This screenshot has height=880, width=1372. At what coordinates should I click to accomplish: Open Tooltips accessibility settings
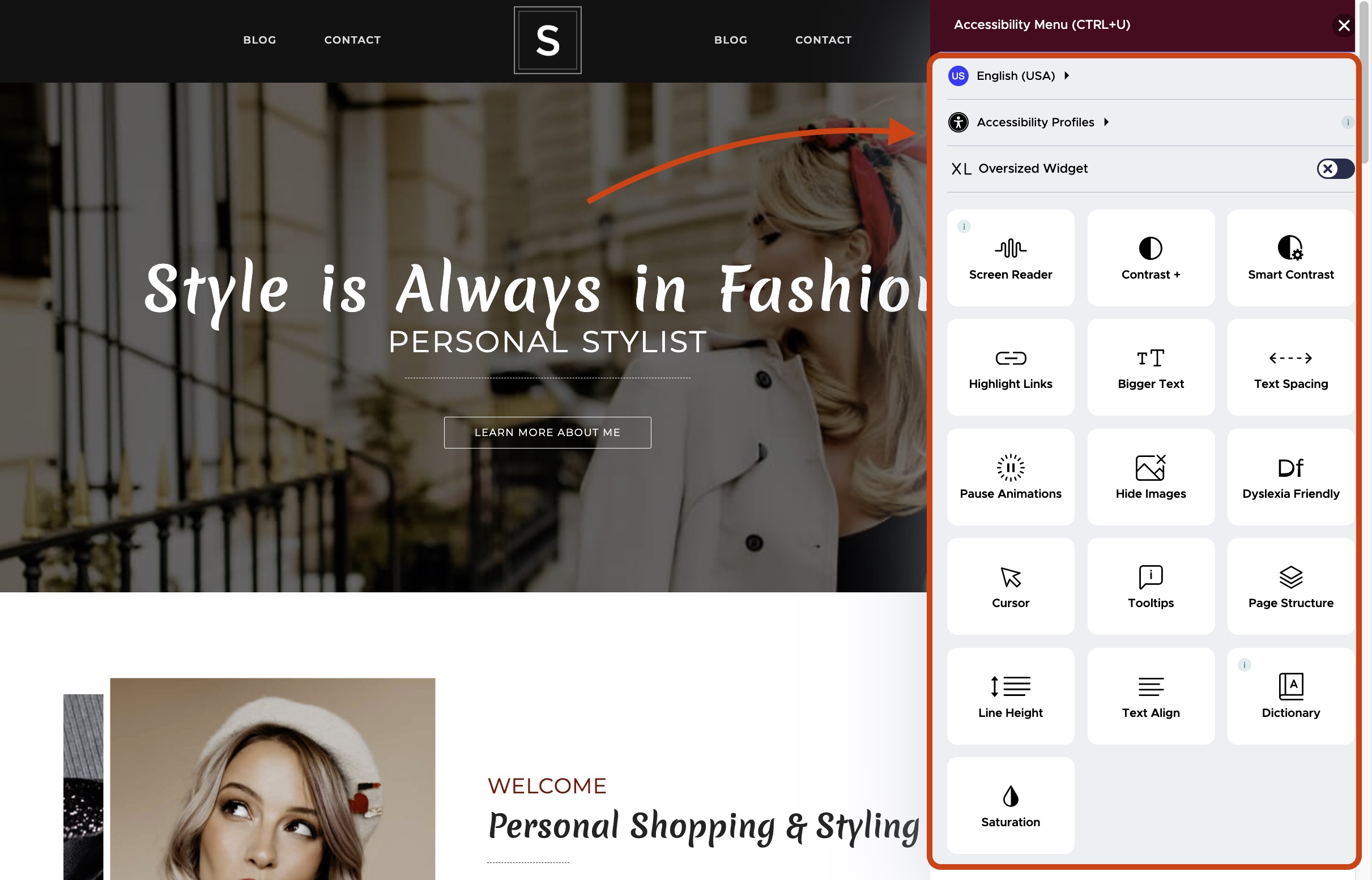coord(1151,586)
